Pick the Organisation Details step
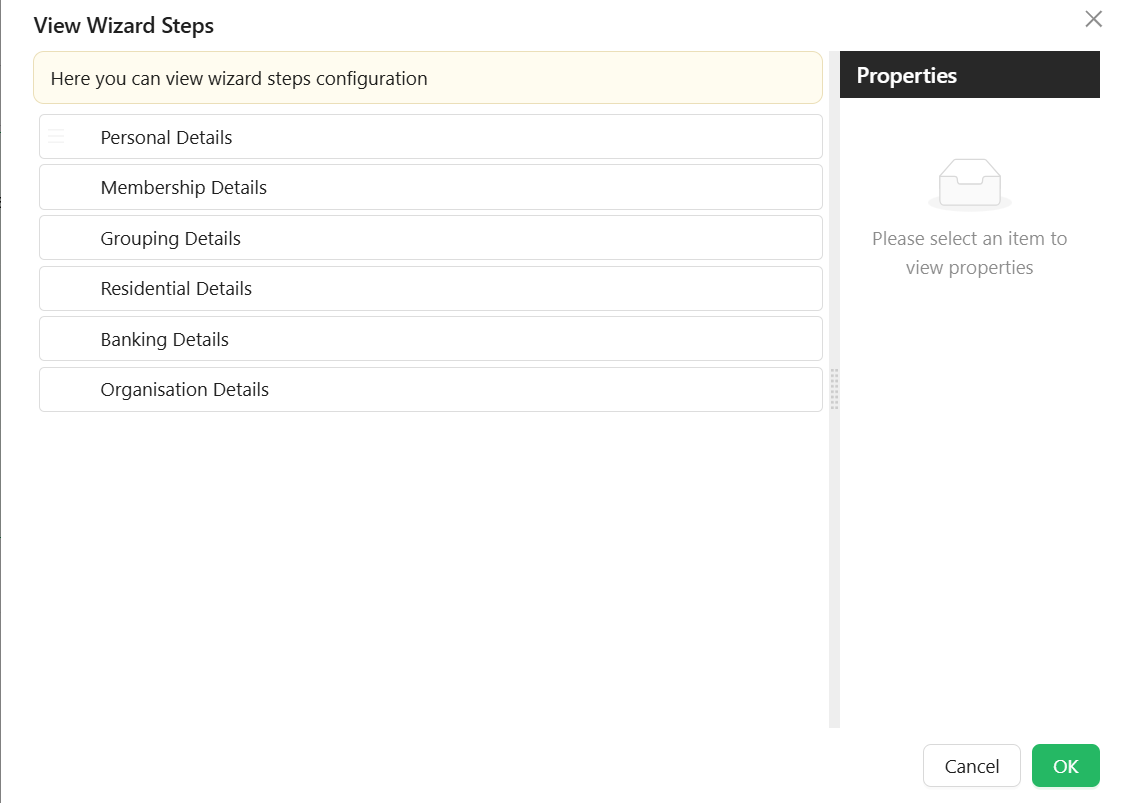This screenshot has height=803, width=1127. coord(431,390)
